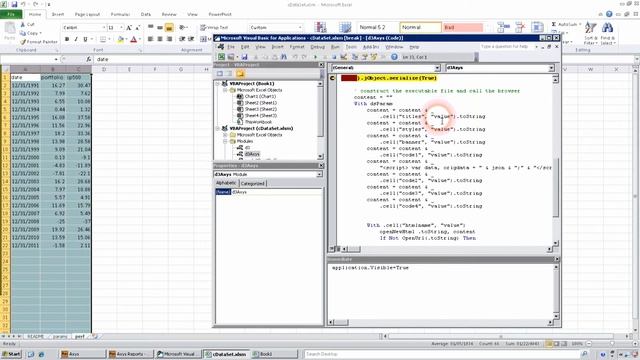Click the Sort & Filter icon
The height and width of the screenshot is (360, 640).
coord(590,33)
